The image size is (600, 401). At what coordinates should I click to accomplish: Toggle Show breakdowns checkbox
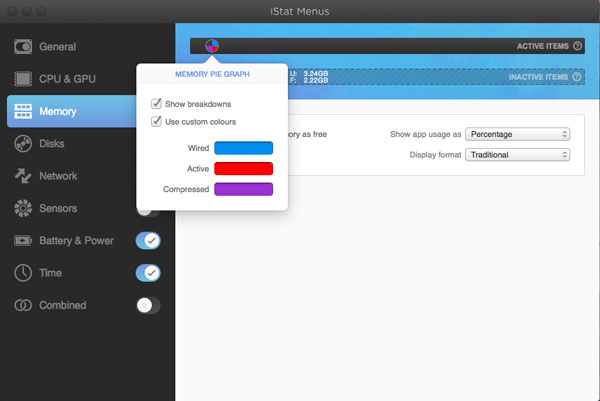click(x=156, y=104)
